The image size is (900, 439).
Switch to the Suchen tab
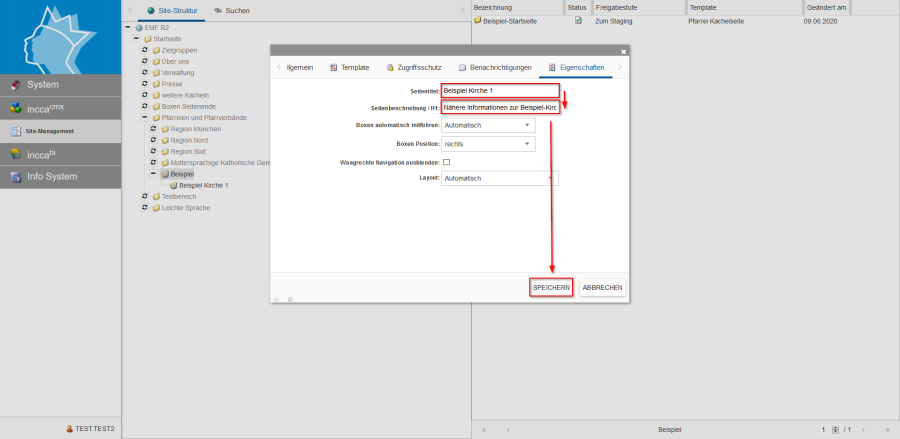coord(231,10)
